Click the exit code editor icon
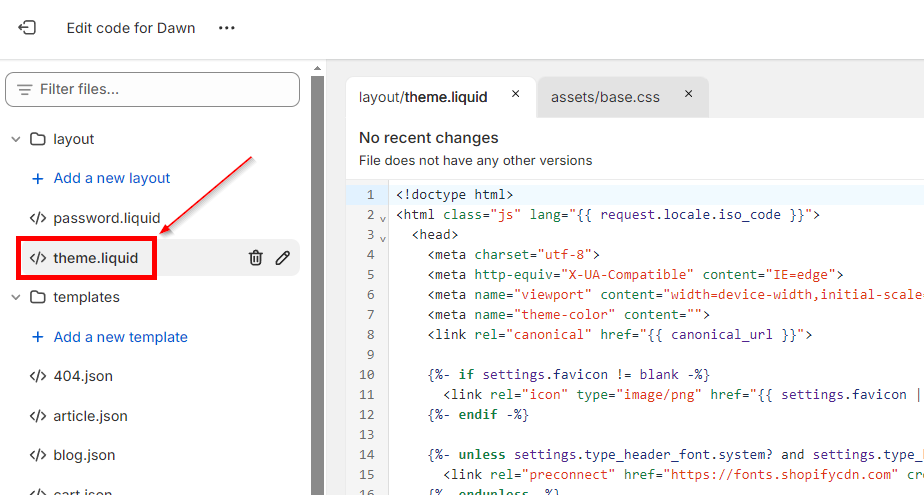 coord(27,28)
